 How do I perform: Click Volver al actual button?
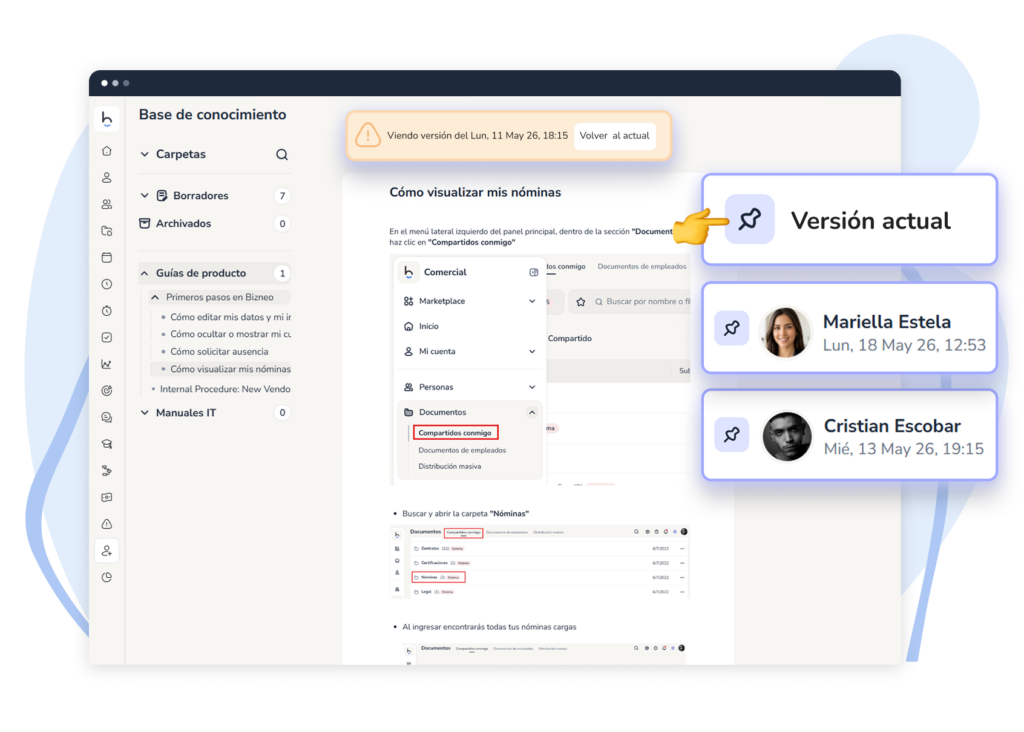pyautogui.click(x=615, y=136)
